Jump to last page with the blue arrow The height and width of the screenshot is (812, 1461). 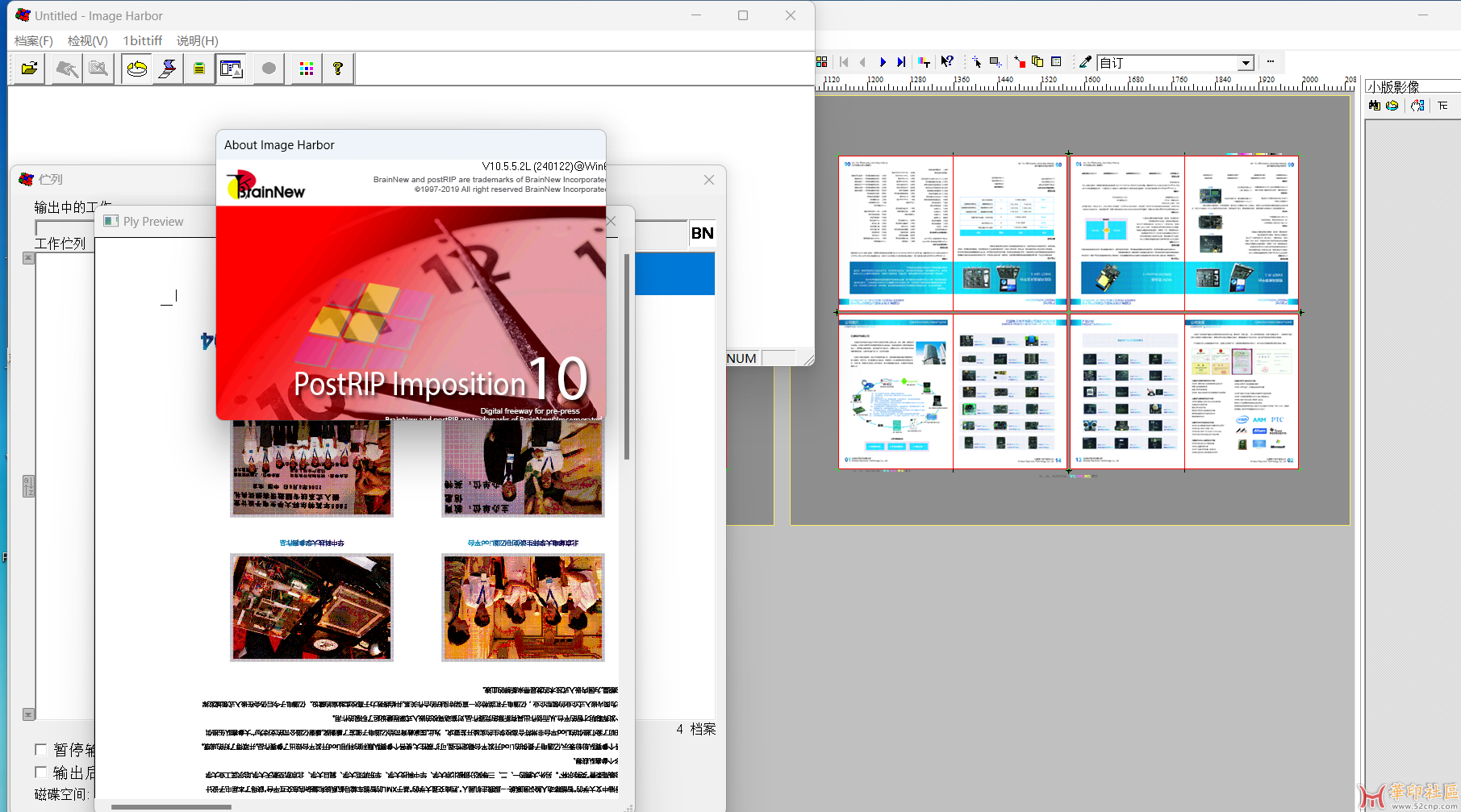pos(901,62)
